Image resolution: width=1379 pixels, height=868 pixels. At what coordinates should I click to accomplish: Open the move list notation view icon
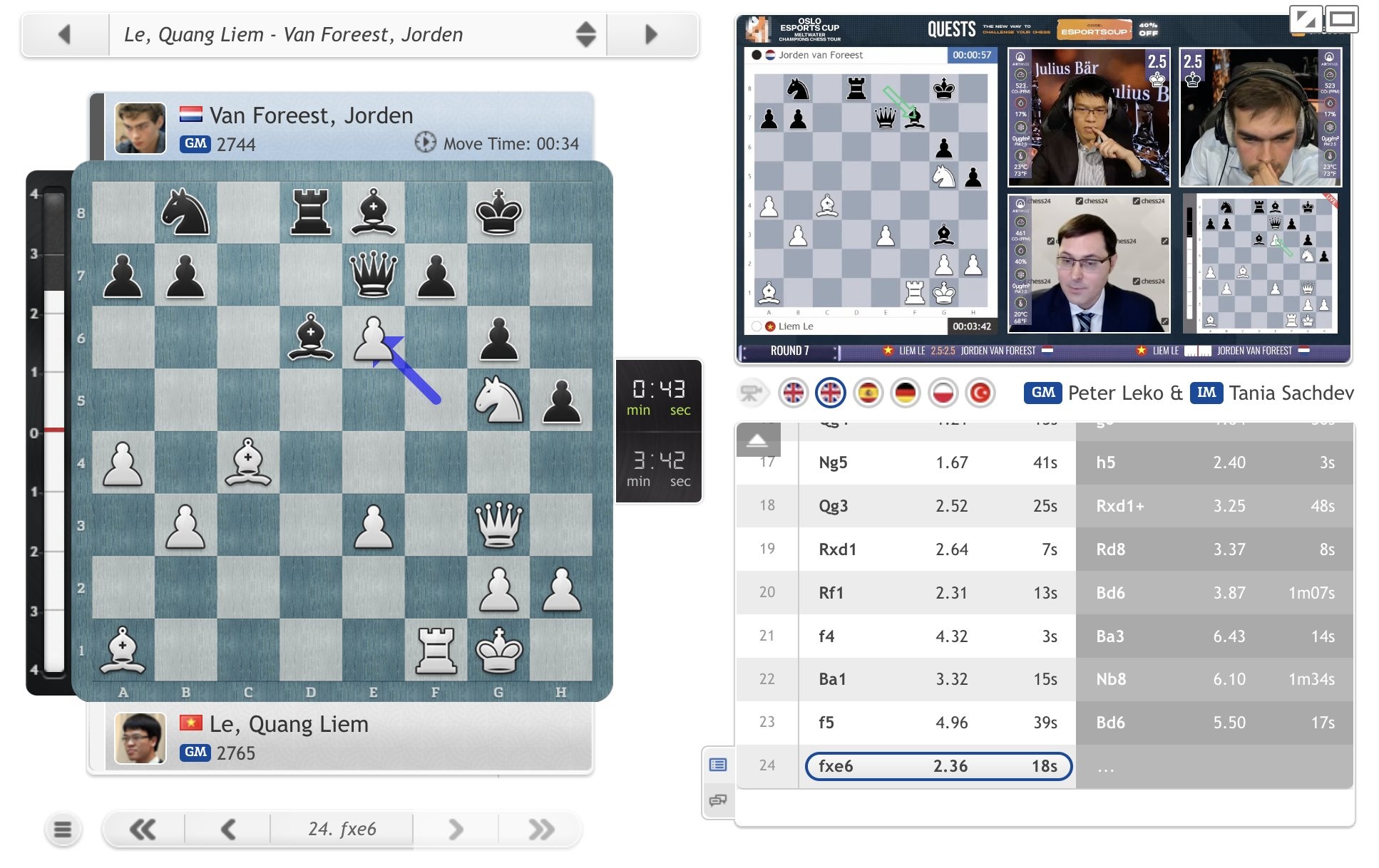718,765
